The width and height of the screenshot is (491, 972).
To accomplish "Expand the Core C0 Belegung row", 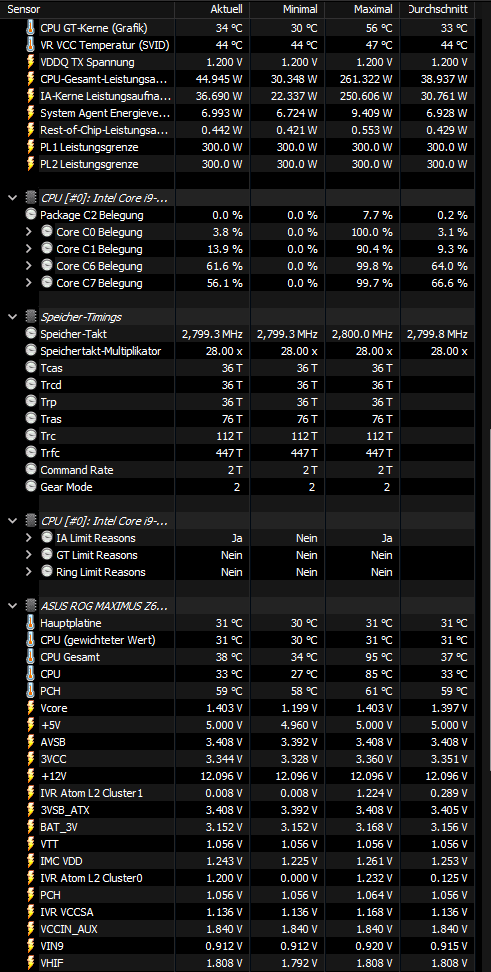I will click(x=28, y=232).
